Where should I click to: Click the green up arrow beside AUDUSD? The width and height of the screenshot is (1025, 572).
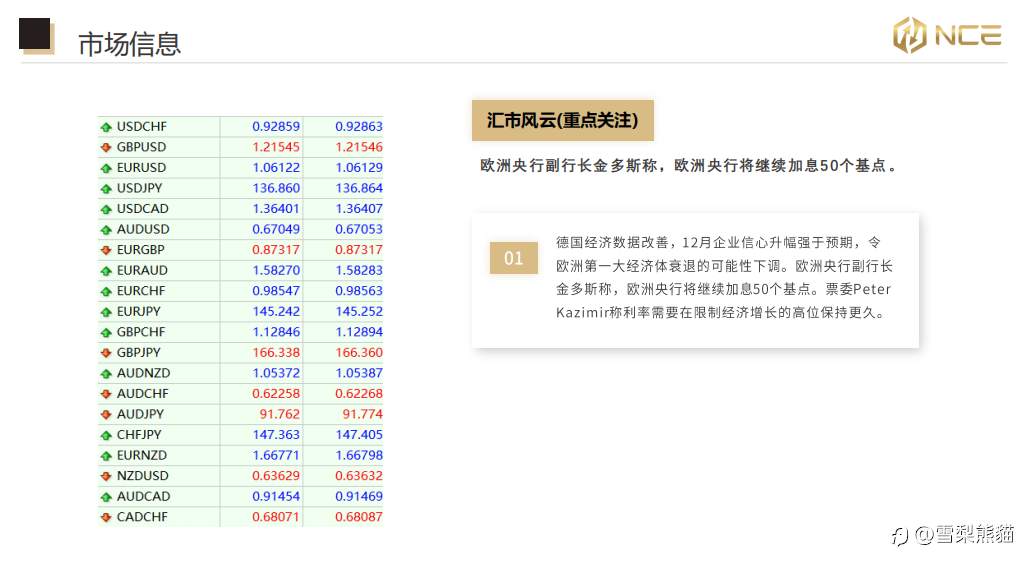[106, 230]
